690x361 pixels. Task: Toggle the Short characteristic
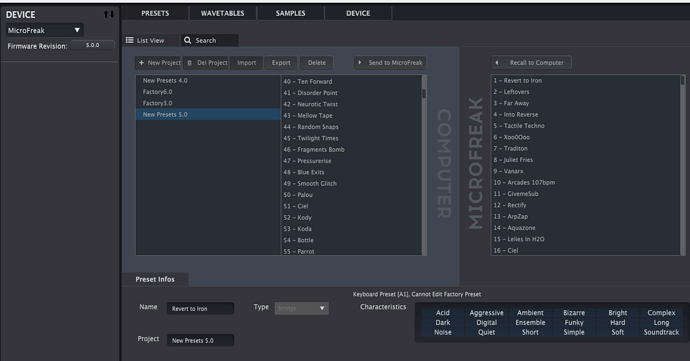tap(530, 332)
